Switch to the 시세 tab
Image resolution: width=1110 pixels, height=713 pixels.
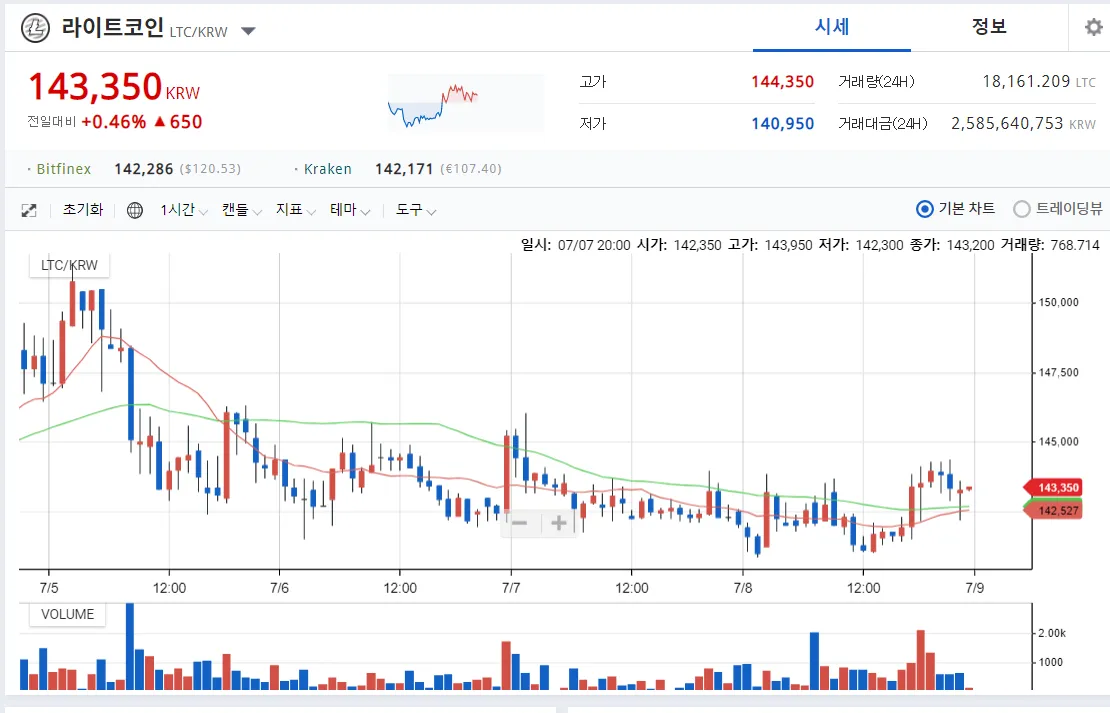tap(831, 27)
